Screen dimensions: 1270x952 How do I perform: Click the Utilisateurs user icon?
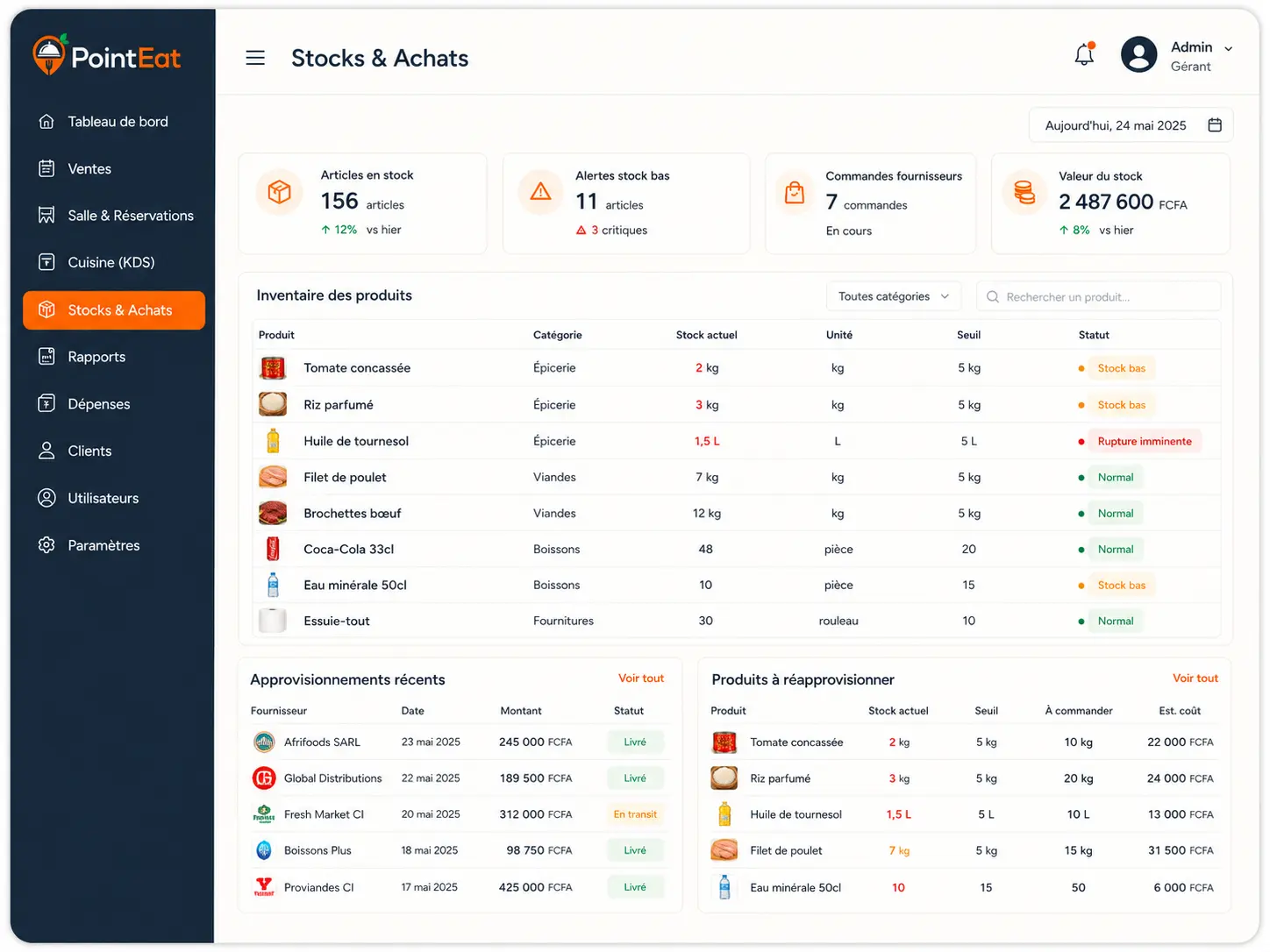click(x=46, y=498)
